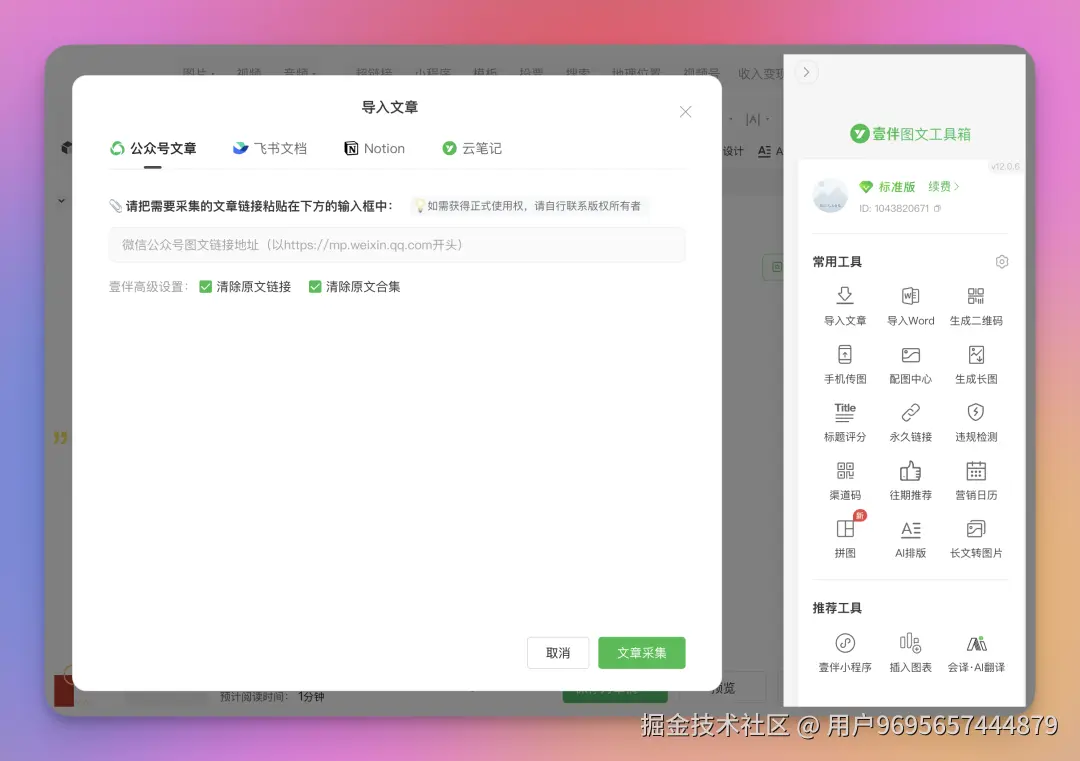
Task: Open the 会译·AI翻译 tool
Action: point(975,650)
